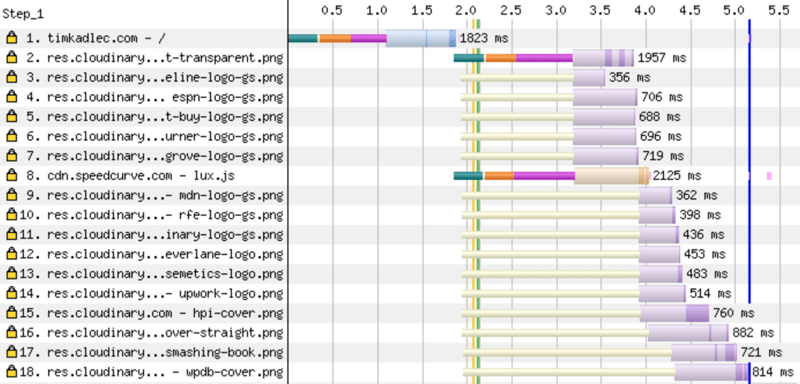The width and height of the screenshot is (800, 384).
Task: Click the blue download segment of timkadlec.com bar
Action: [x=420, y=38]
